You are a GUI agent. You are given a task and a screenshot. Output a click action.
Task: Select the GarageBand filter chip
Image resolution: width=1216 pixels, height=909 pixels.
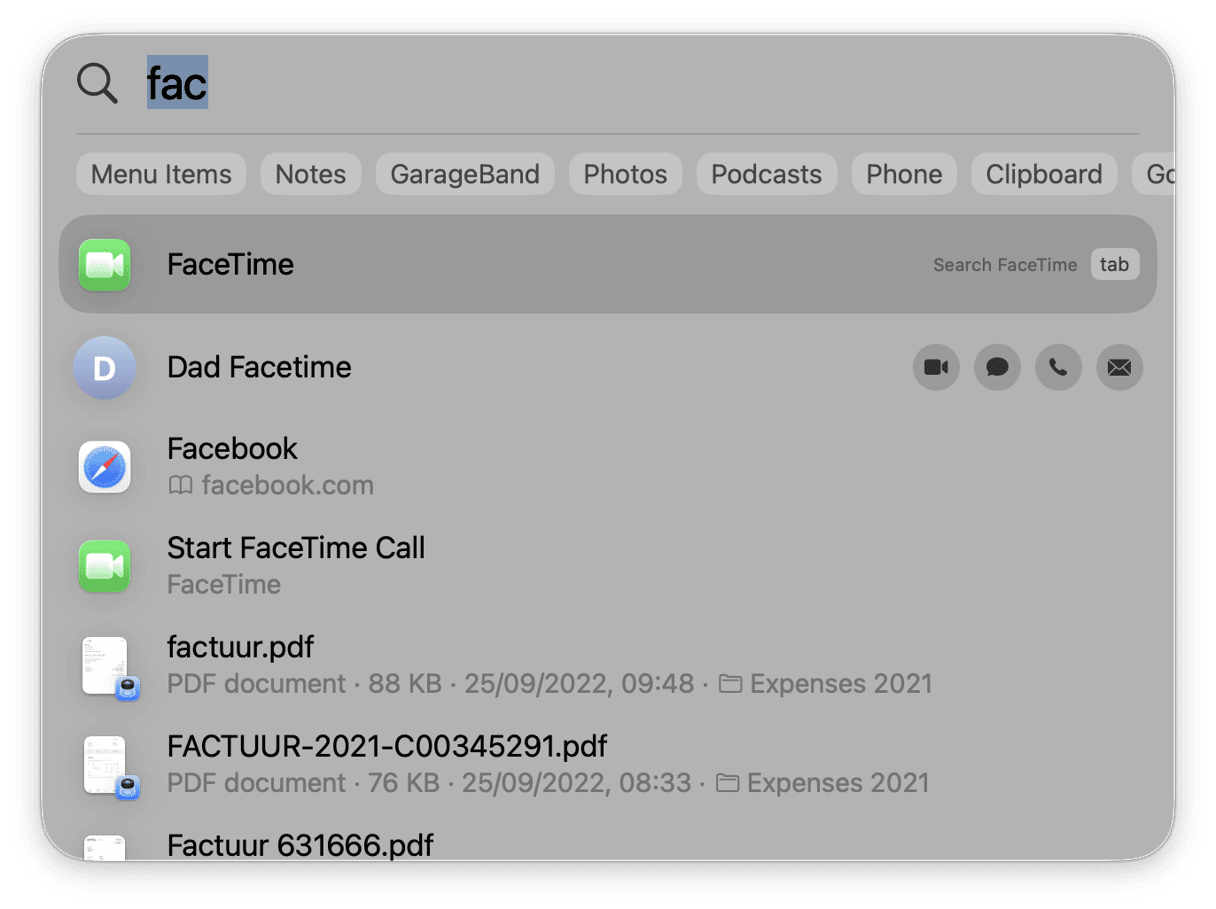pyautogui.click(x=465, y=174)
